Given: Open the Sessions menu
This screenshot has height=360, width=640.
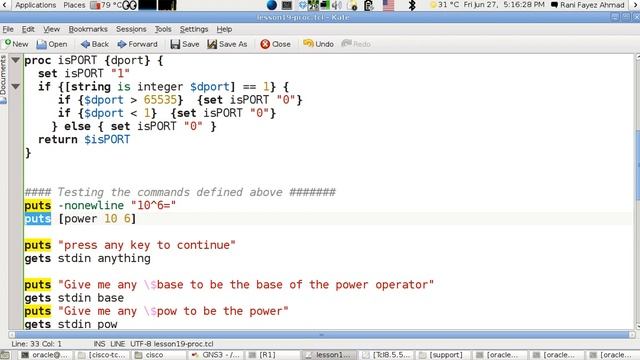Looking at the screenshot, I should point(131,29).
